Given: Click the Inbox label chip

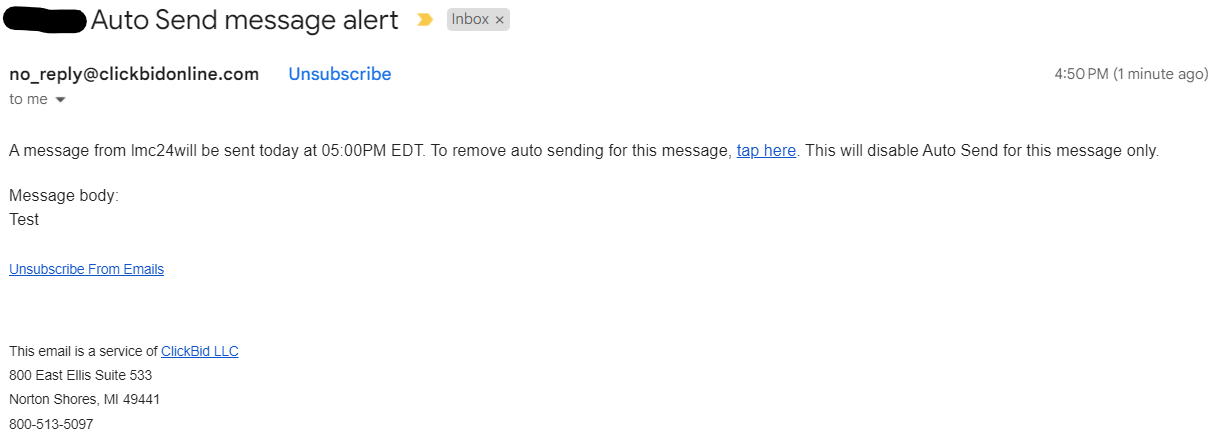Looking at the screenshot, I should 470,20.
